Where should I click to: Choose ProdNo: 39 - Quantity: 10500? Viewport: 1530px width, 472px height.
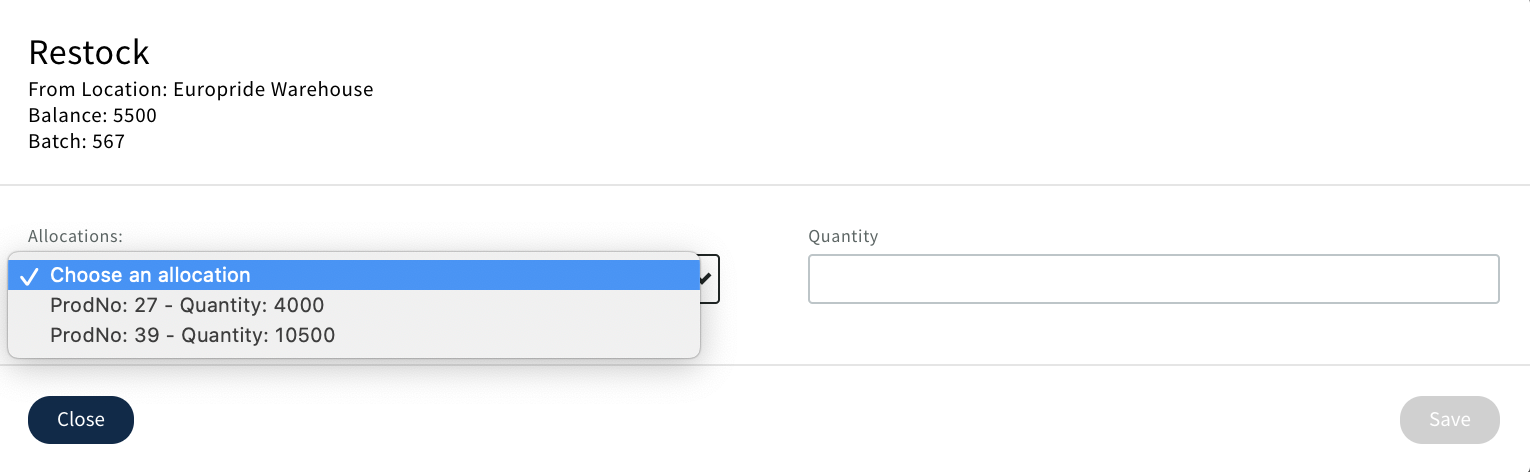[x=192, y=335]
